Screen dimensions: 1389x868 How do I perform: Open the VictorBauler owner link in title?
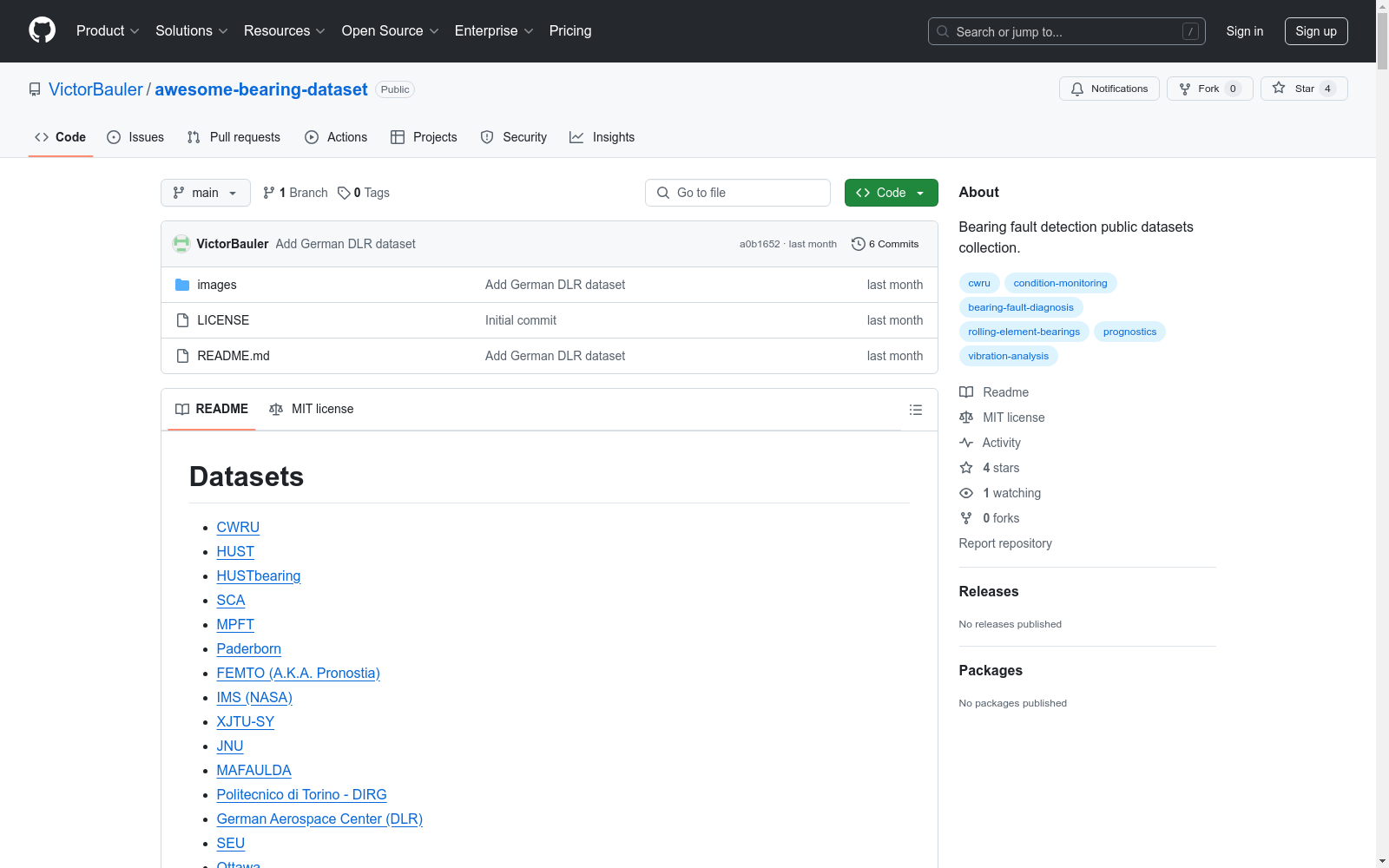[95, 89]
